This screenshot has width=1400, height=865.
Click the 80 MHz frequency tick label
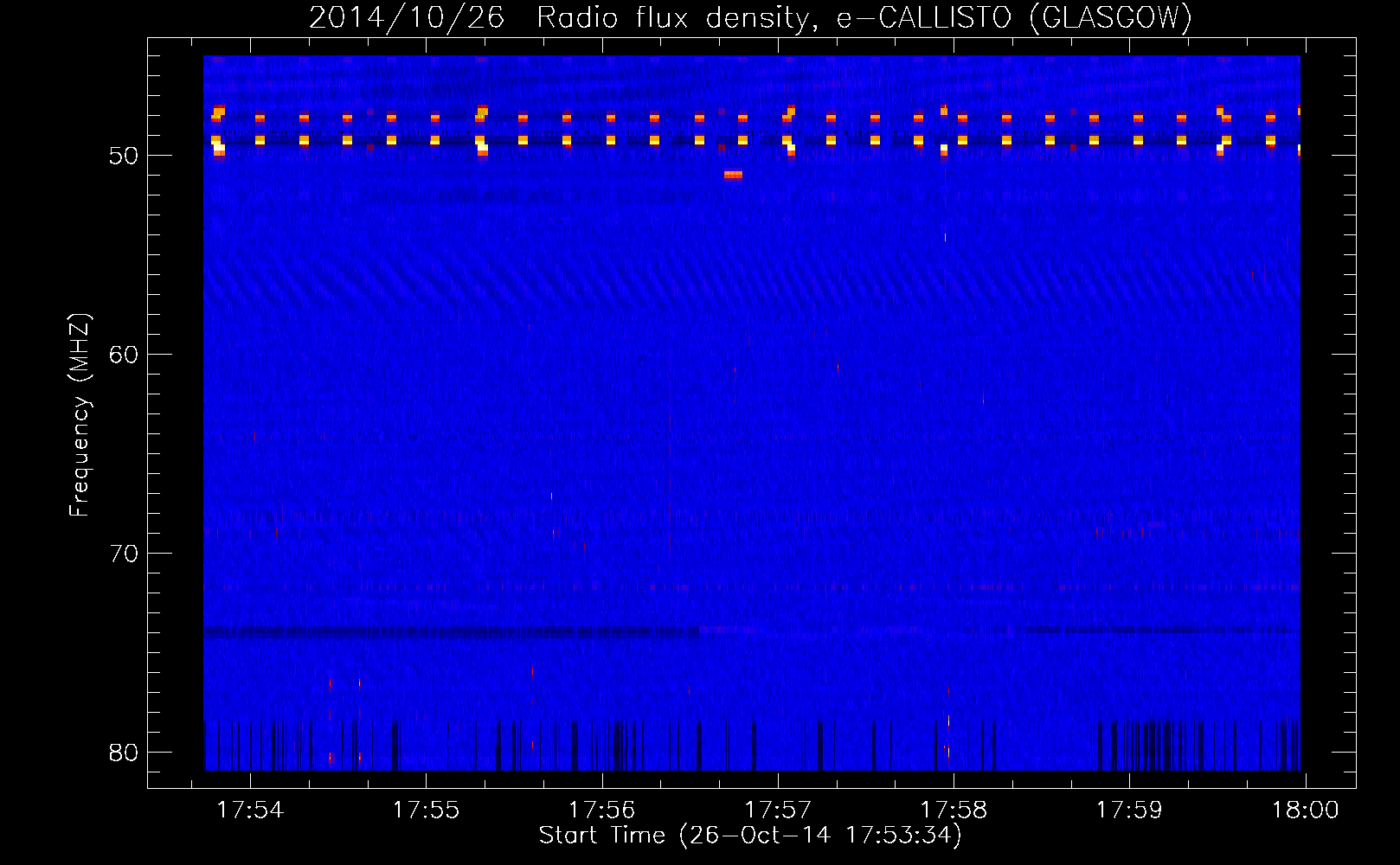click(124, 753)
